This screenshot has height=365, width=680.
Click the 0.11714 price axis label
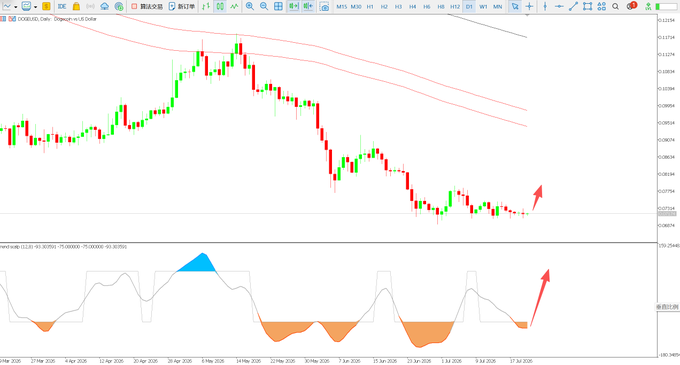click(666, 38)
